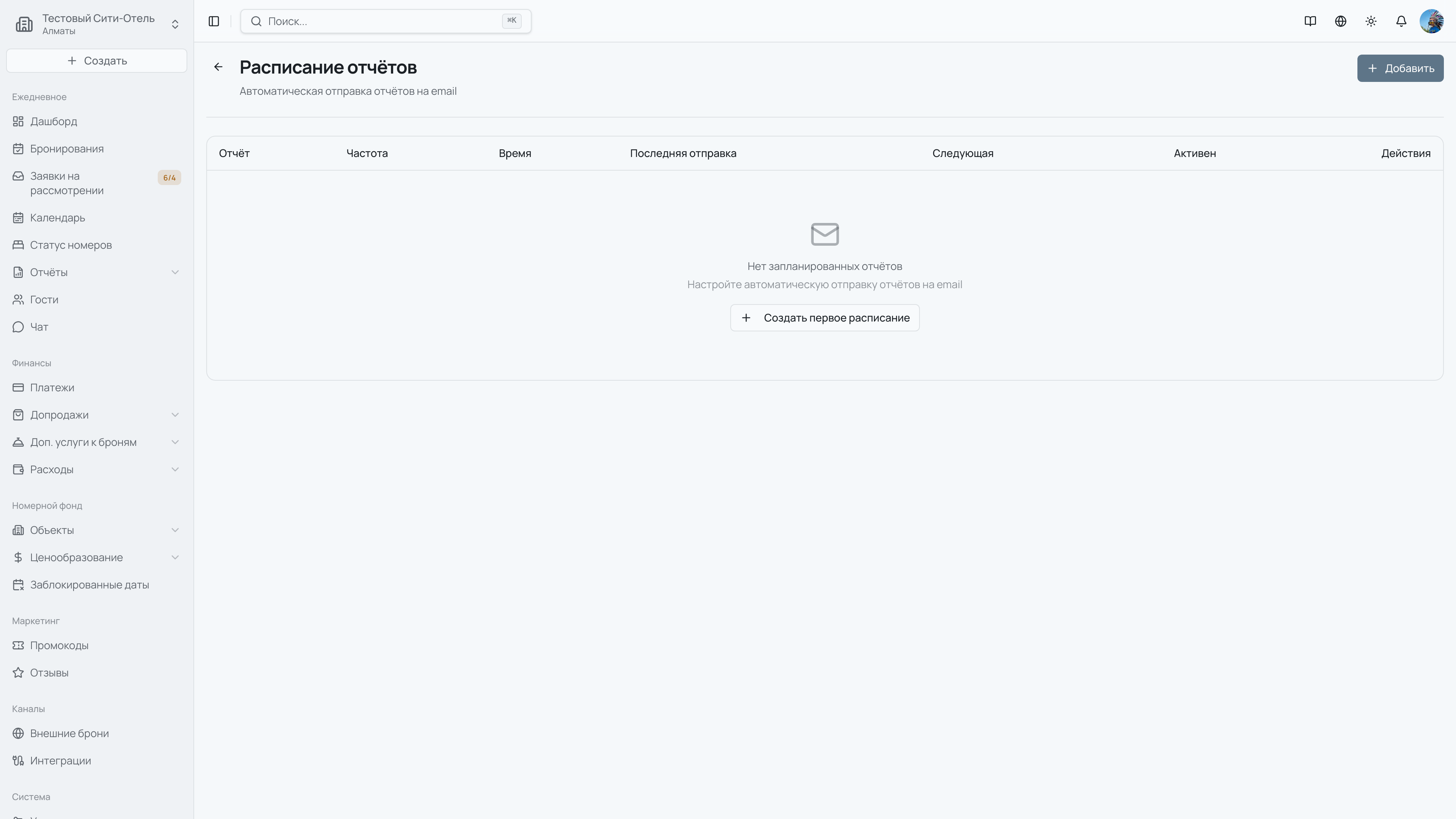Click the Дашборд grid icon

tap(18, 121)
